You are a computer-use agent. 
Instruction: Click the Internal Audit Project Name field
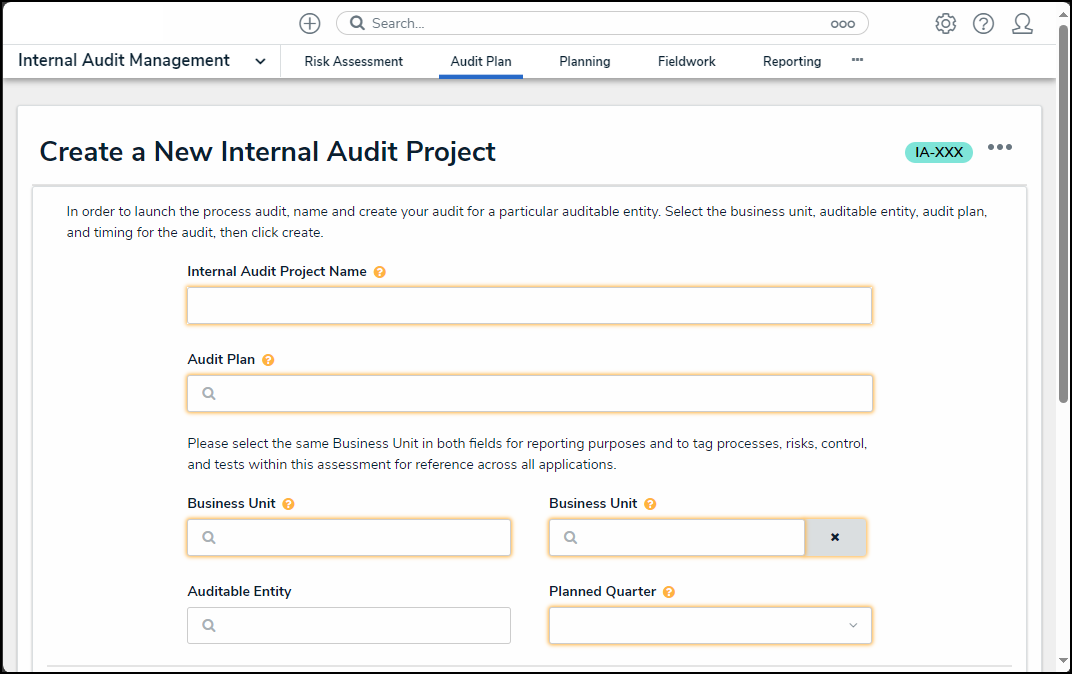(529, 306)
